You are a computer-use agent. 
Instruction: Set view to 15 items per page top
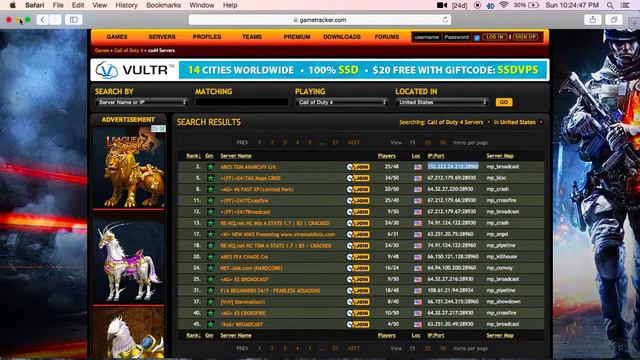pos(412,142)
